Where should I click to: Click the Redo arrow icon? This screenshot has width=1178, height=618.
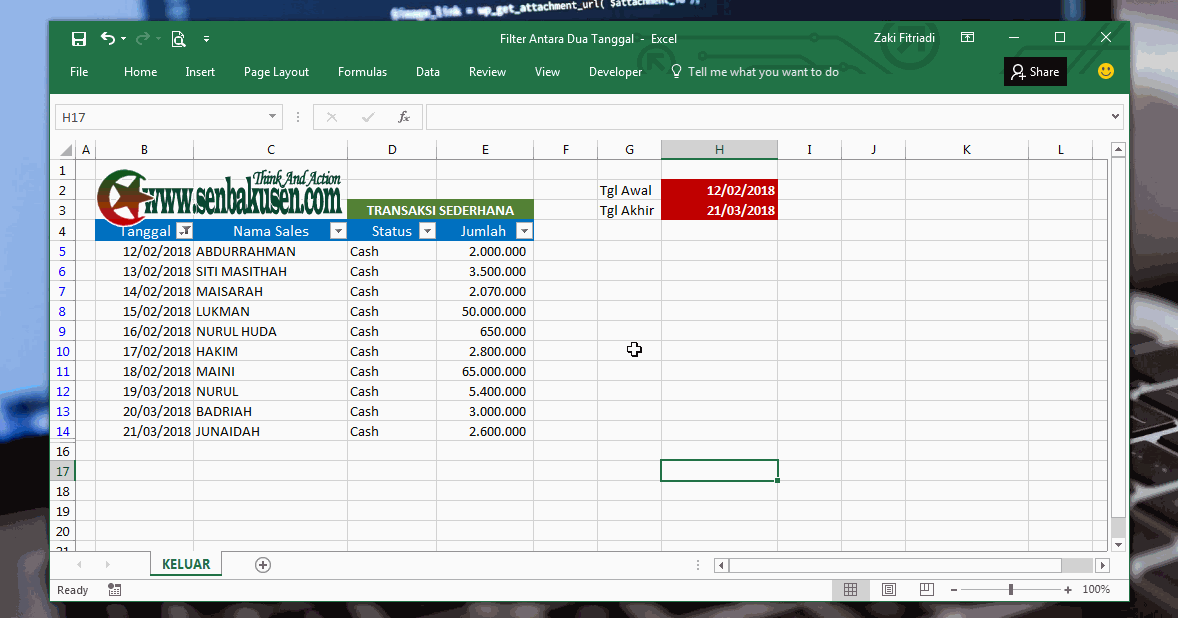point(143,38)
